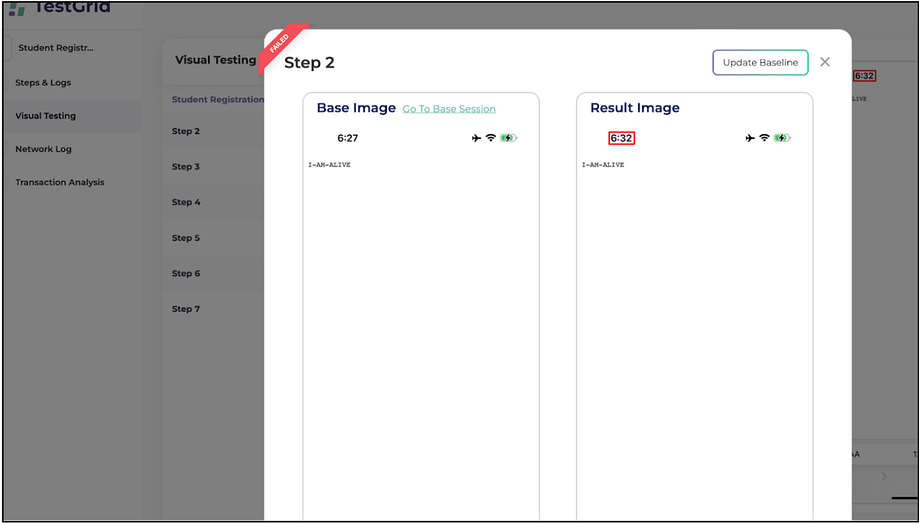Image resolution: width=919 pixels, height=524 pixels.
Task: Open Steps & Logs in the sidebar
Action: click(x=43, y=83)
